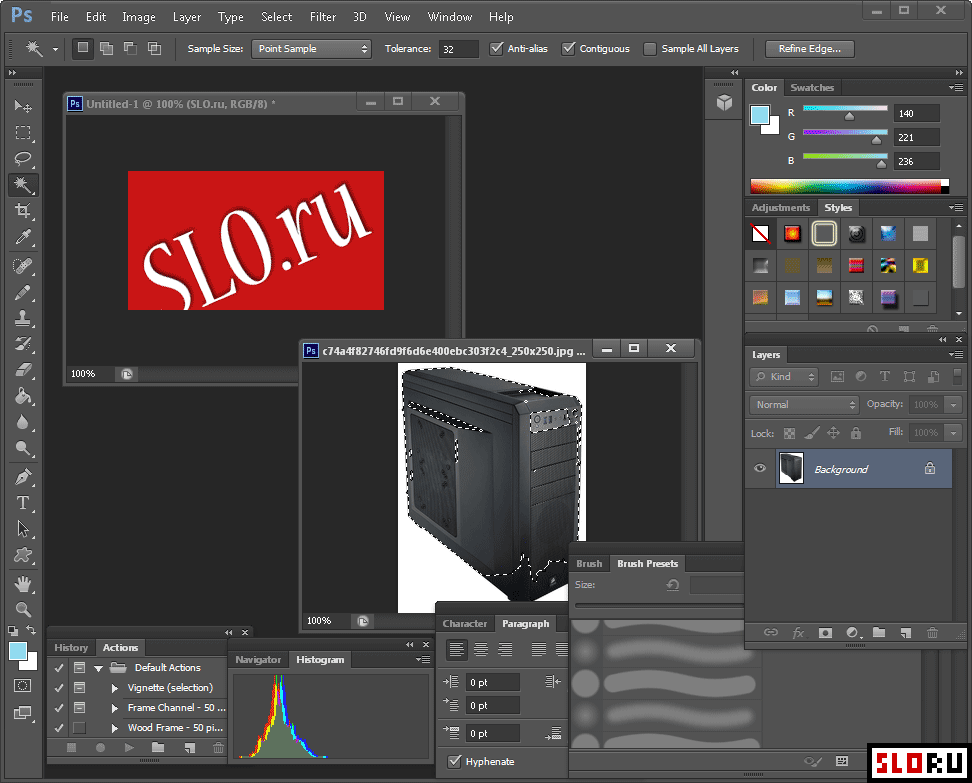The height and width of the screenshot is (783, 972).
Task: Select the Move tool
Action: coord(23,107)
